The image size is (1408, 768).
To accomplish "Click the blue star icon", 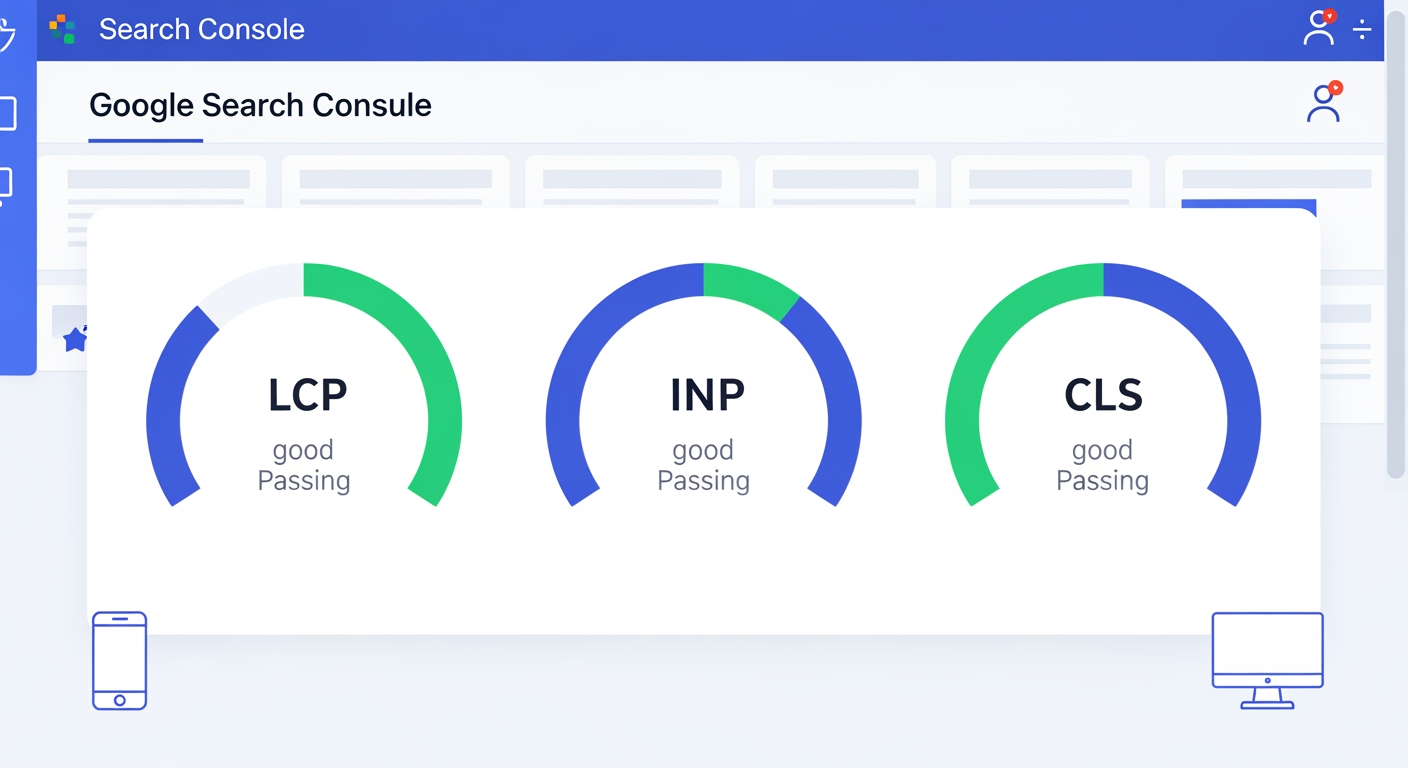I will click(75, 340).
